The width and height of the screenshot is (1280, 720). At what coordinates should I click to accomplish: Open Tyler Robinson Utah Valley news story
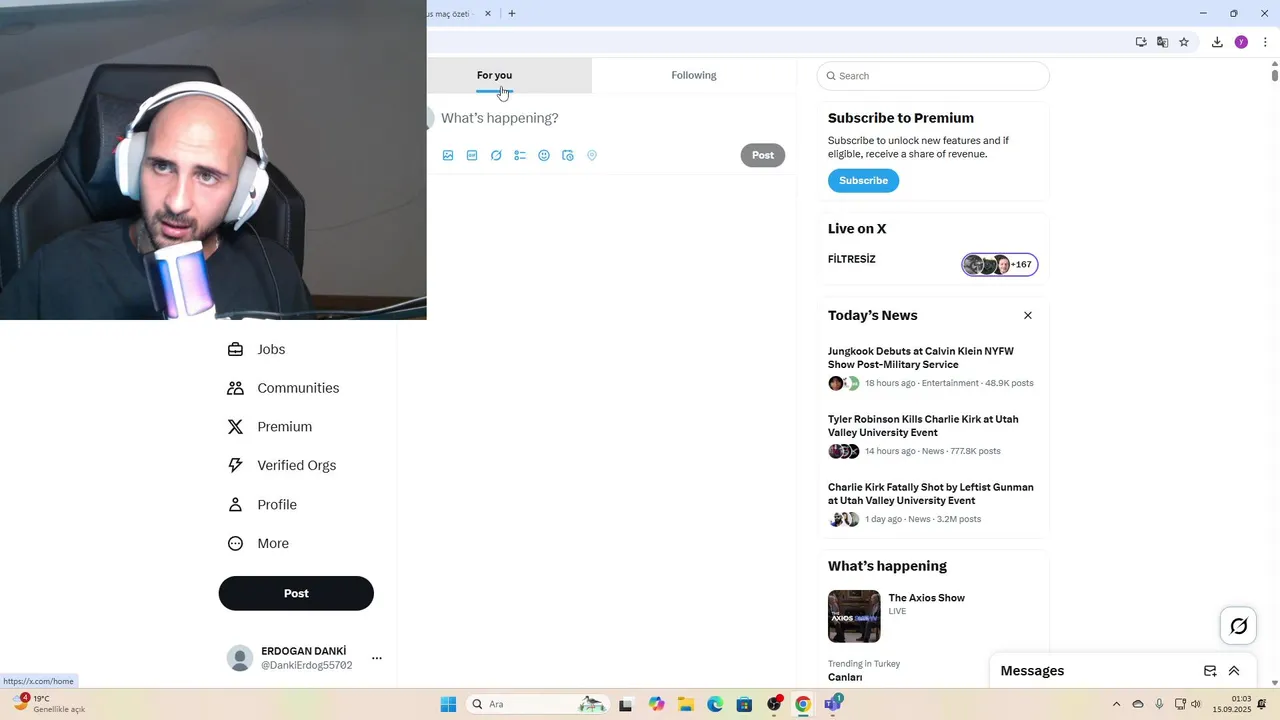(x=923, y=426)
